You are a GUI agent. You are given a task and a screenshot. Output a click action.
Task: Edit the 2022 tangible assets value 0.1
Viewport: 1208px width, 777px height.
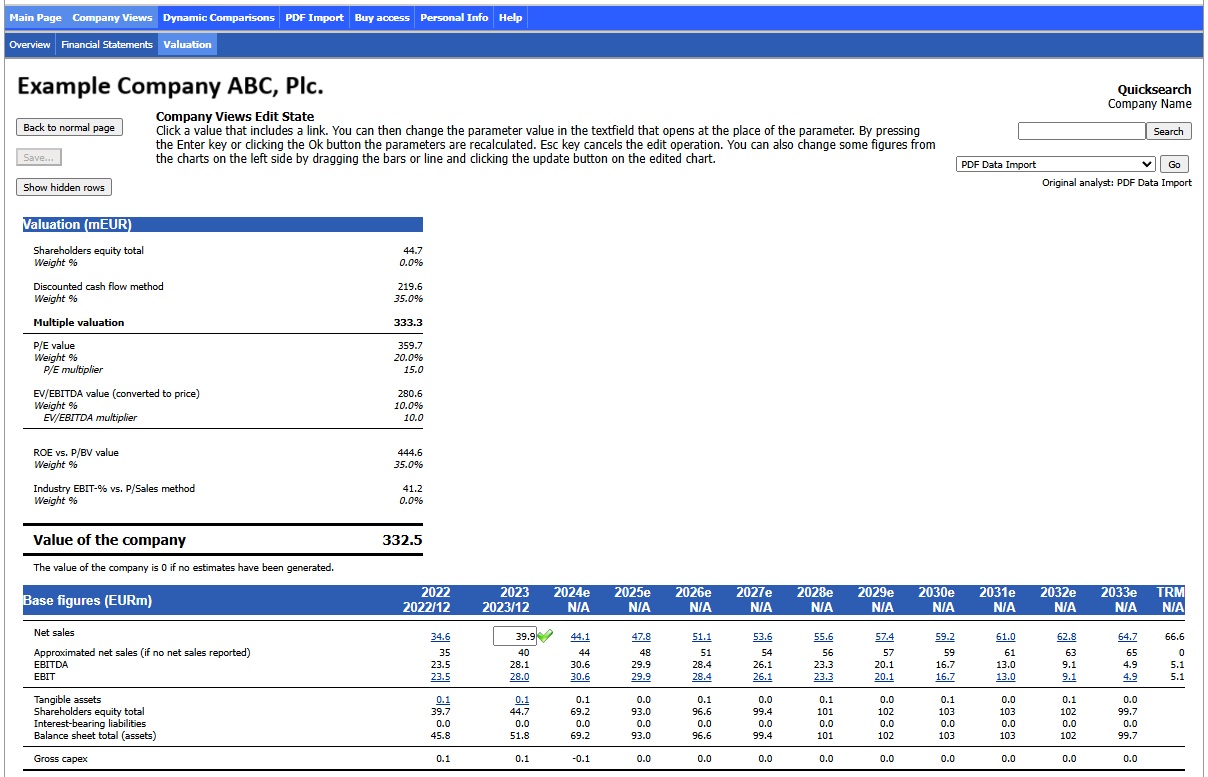click(x=443, y=699)
